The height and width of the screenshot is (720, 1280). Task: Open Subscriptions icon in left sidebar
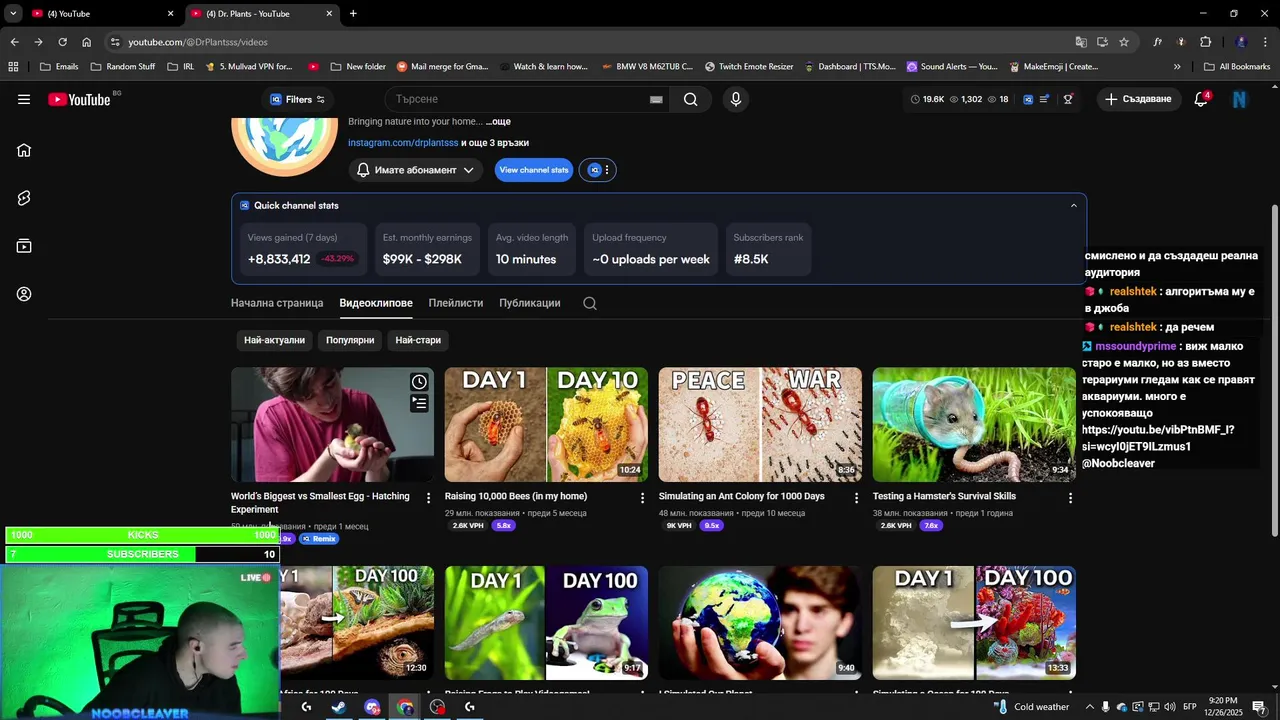tap(24, 246)
